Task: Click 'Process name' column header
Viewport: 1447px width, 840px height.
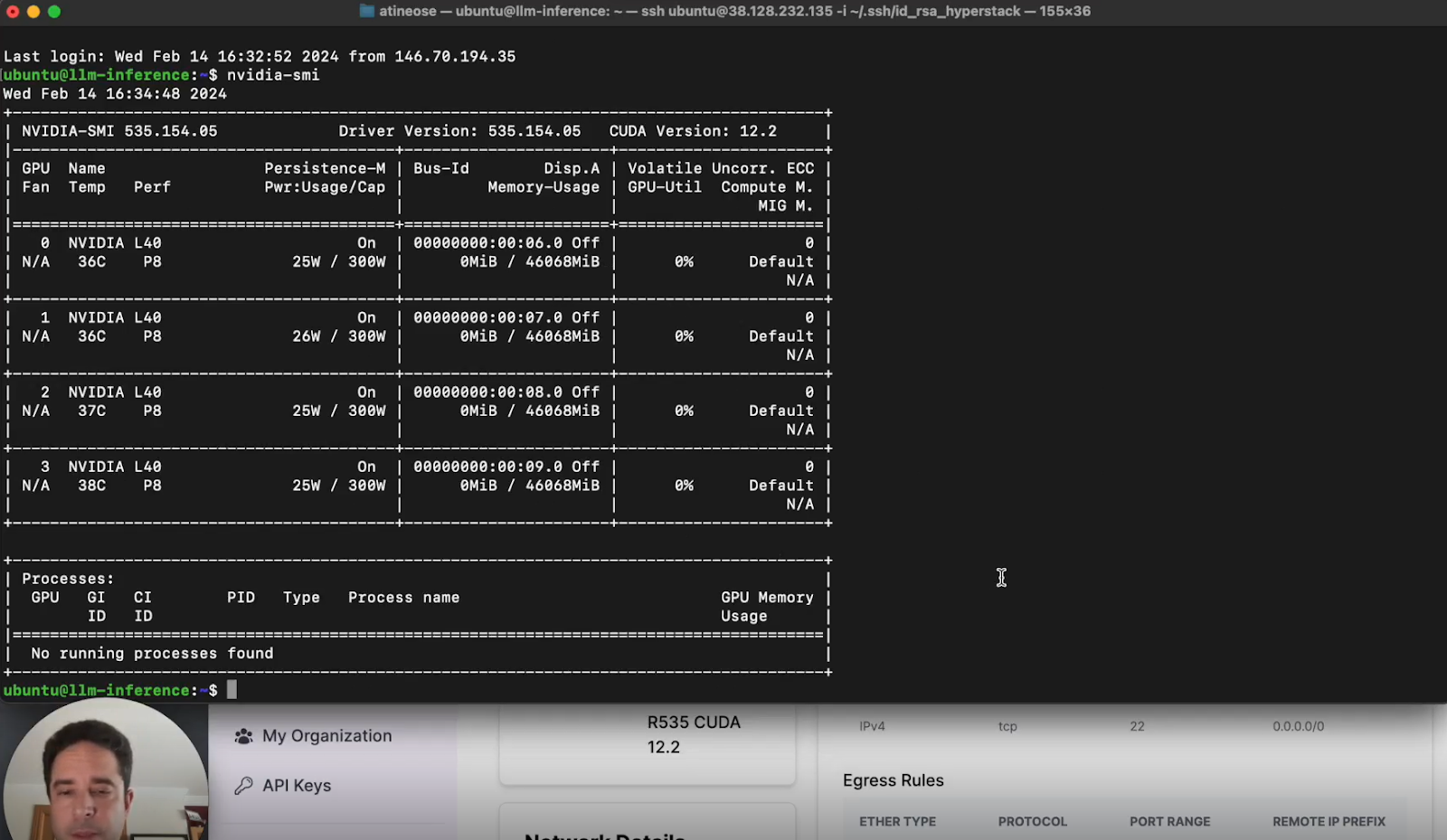Action: point(403,598)
